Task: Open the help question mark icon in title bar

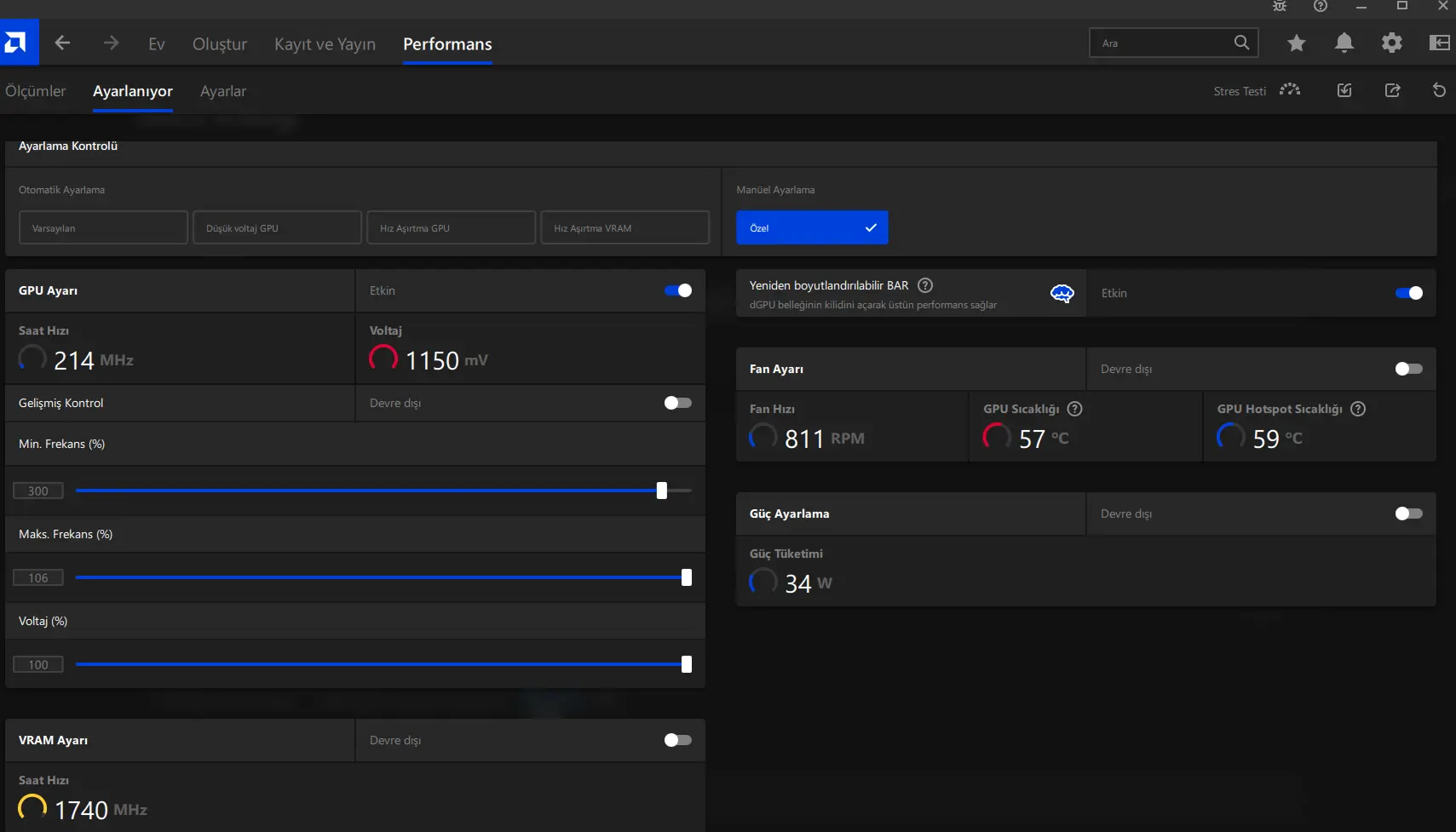Action: coord(1320,6)
